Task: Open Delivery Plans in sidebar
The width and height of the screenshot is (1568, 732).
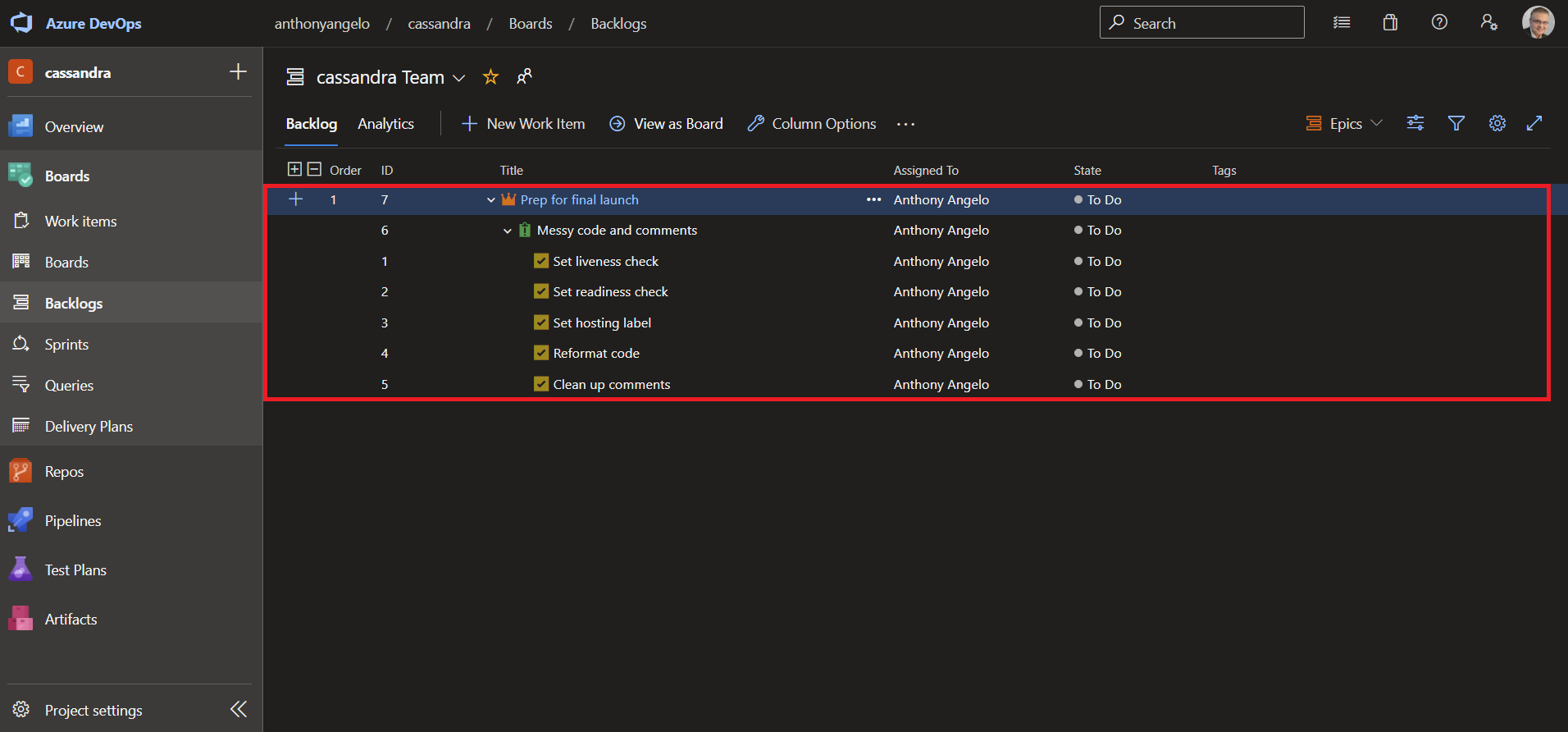Action: (x=131, y=426)
